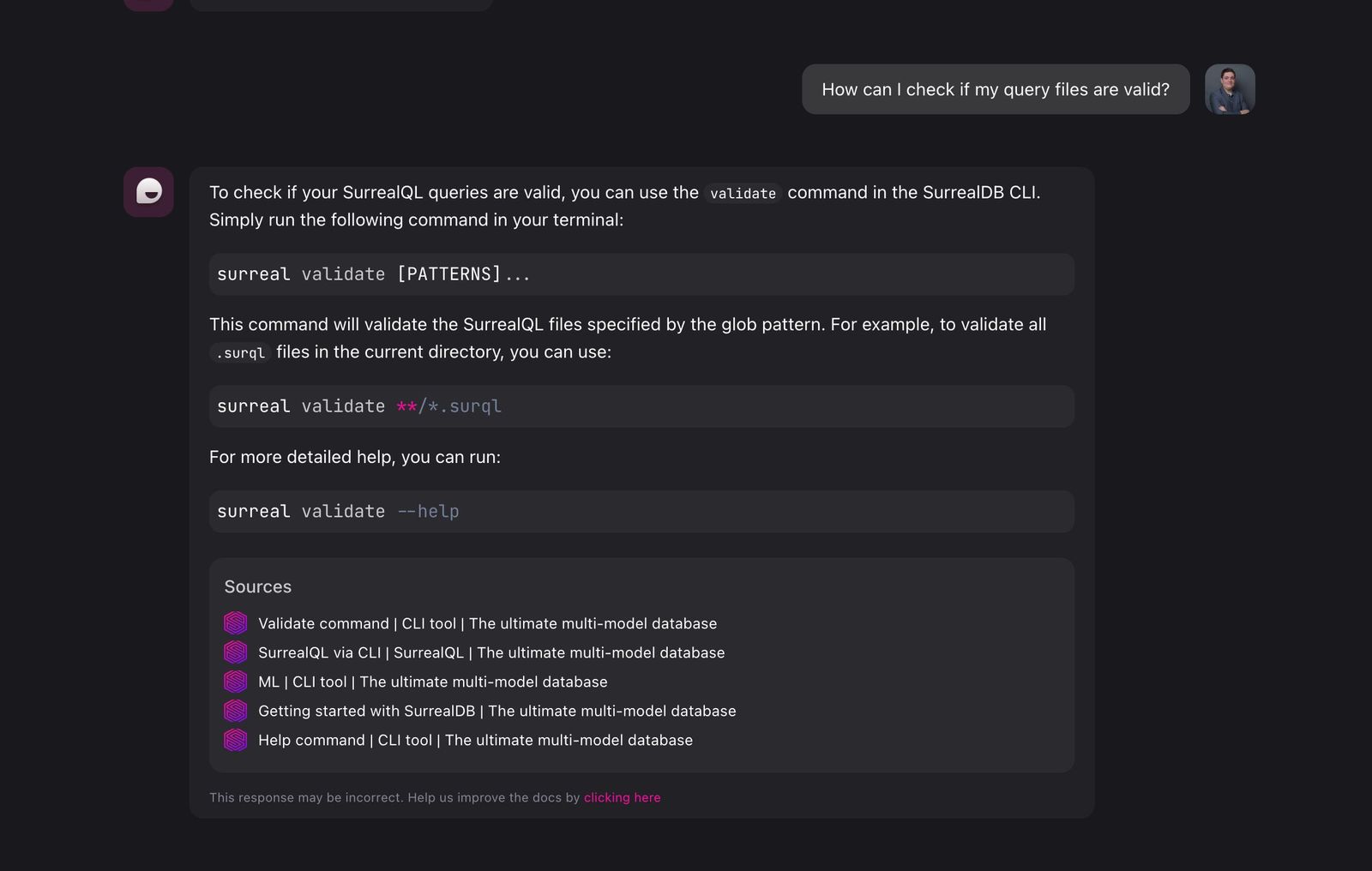
Task: Click the user's question message bubble
Action: (x=995, y=89)
